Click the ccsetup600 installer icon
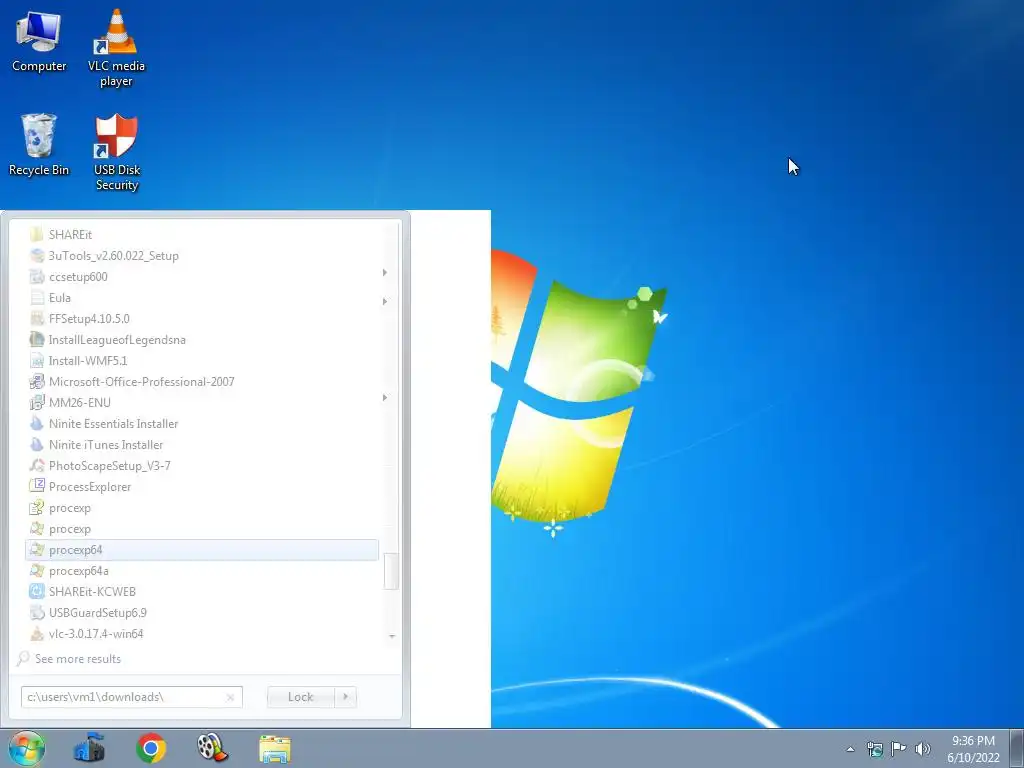The height and width of the screenshot is (768, 1024). tap(37, 276)
